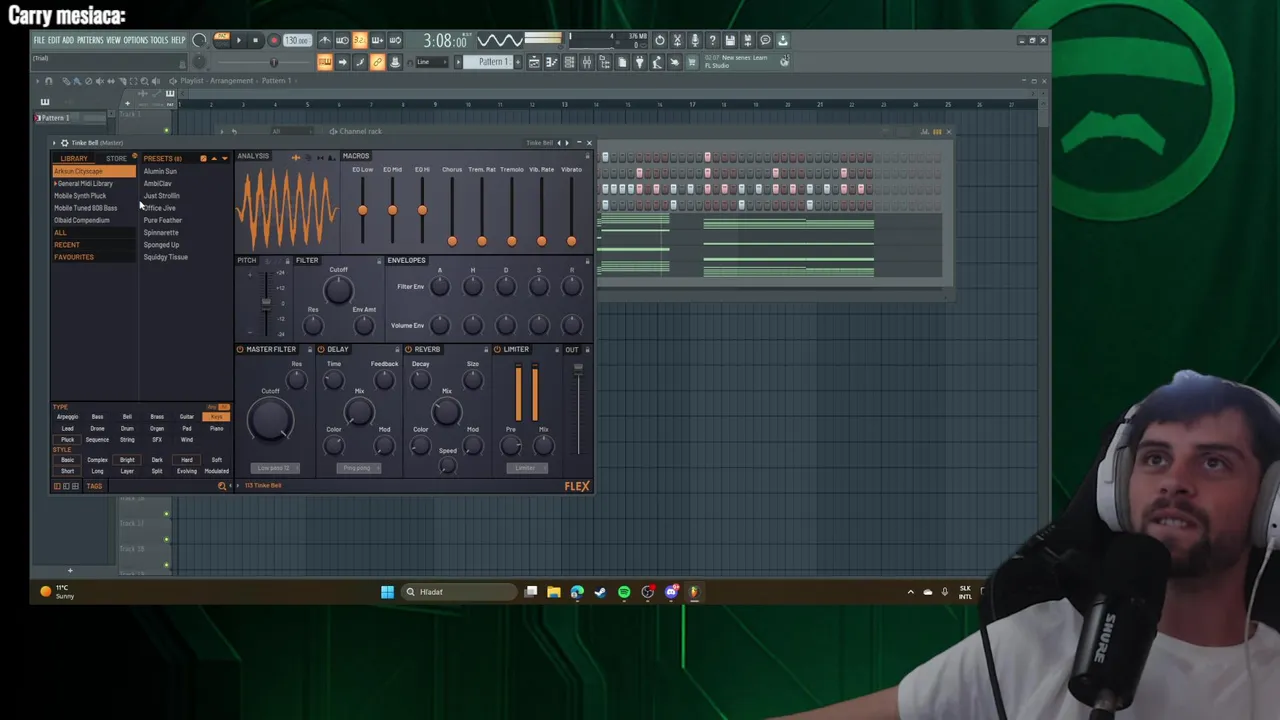Open the help question mark icon
1280x720 pixels.
click(x=712, y=40)
